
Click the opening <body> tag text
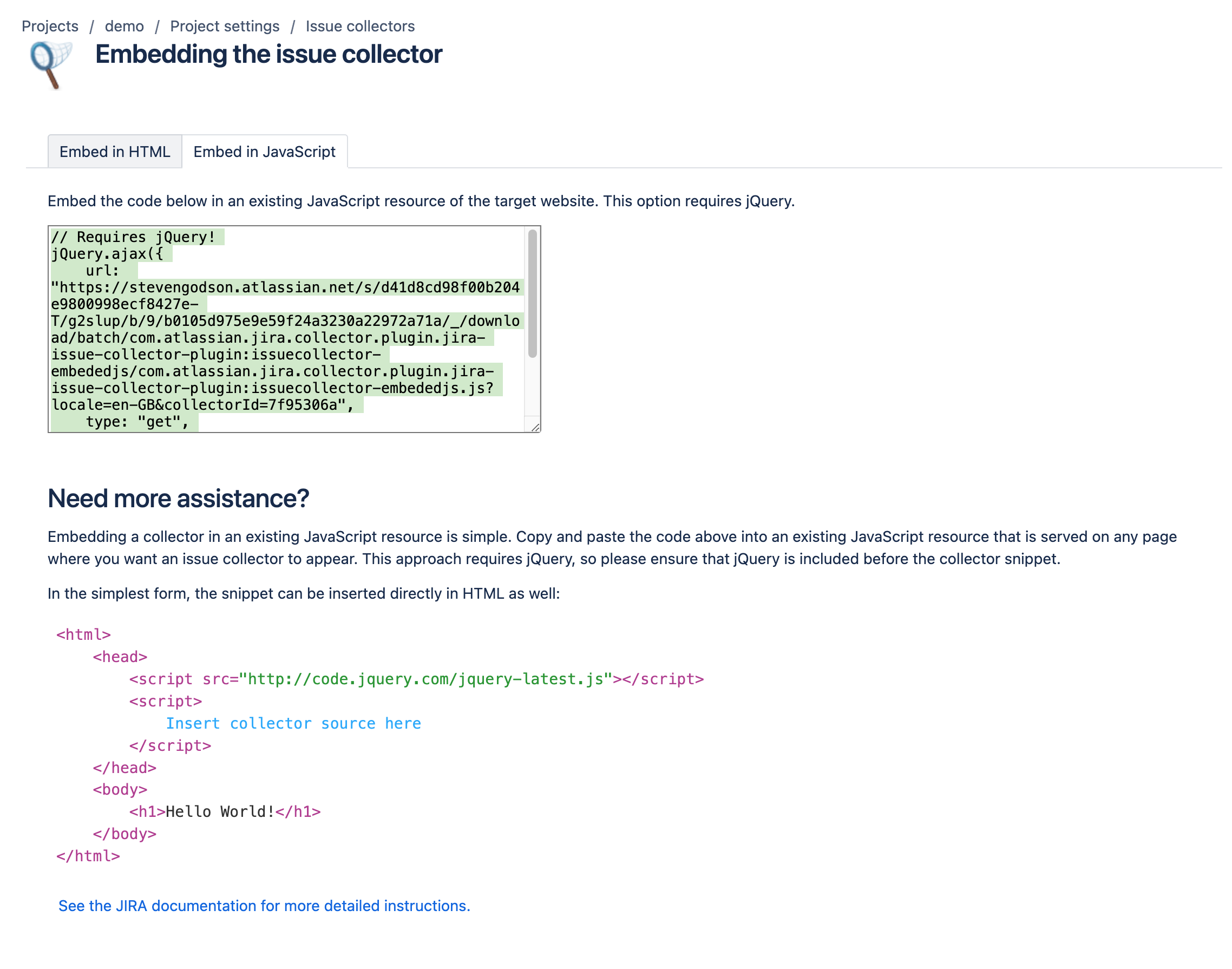tap(120, 789)
